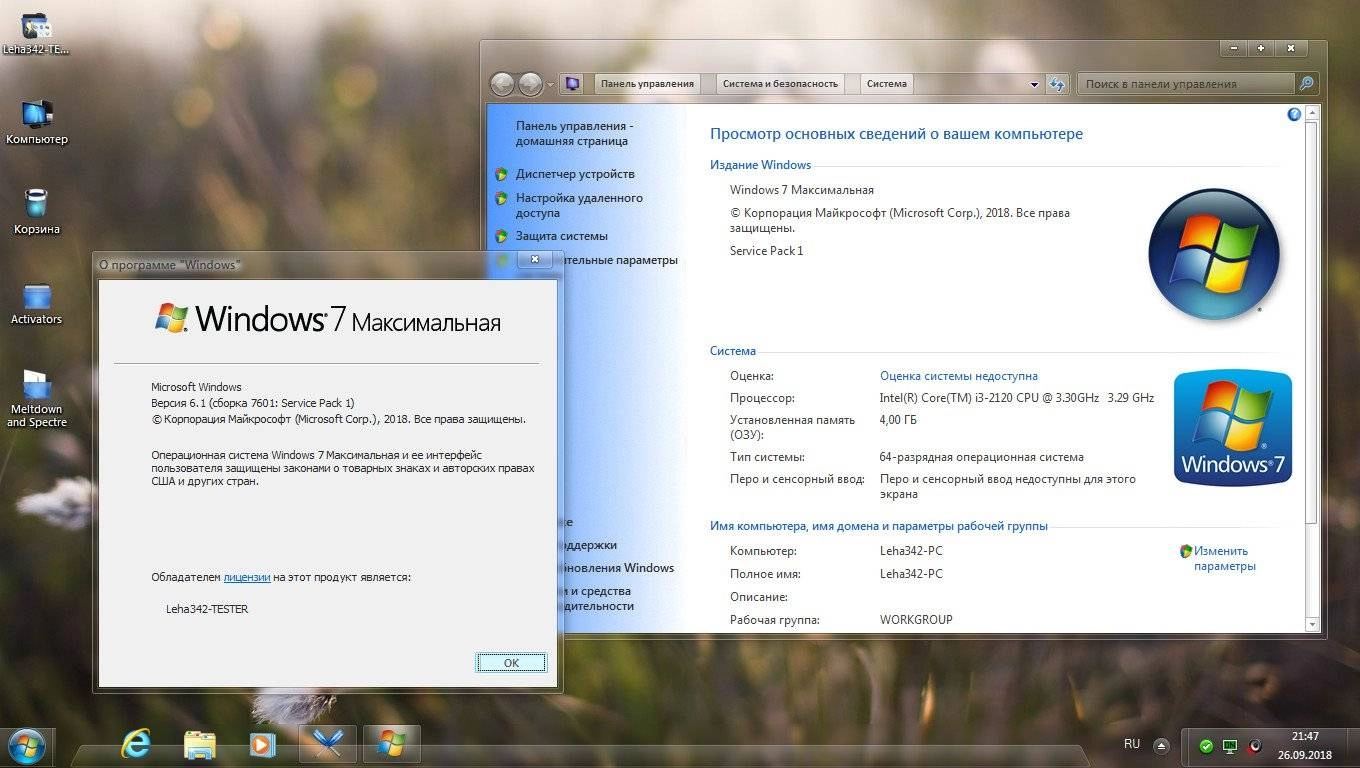Viewport: 1360px width, 768px height.
Task: Open Настройка удаленного доступа
Action: [579, 205]
